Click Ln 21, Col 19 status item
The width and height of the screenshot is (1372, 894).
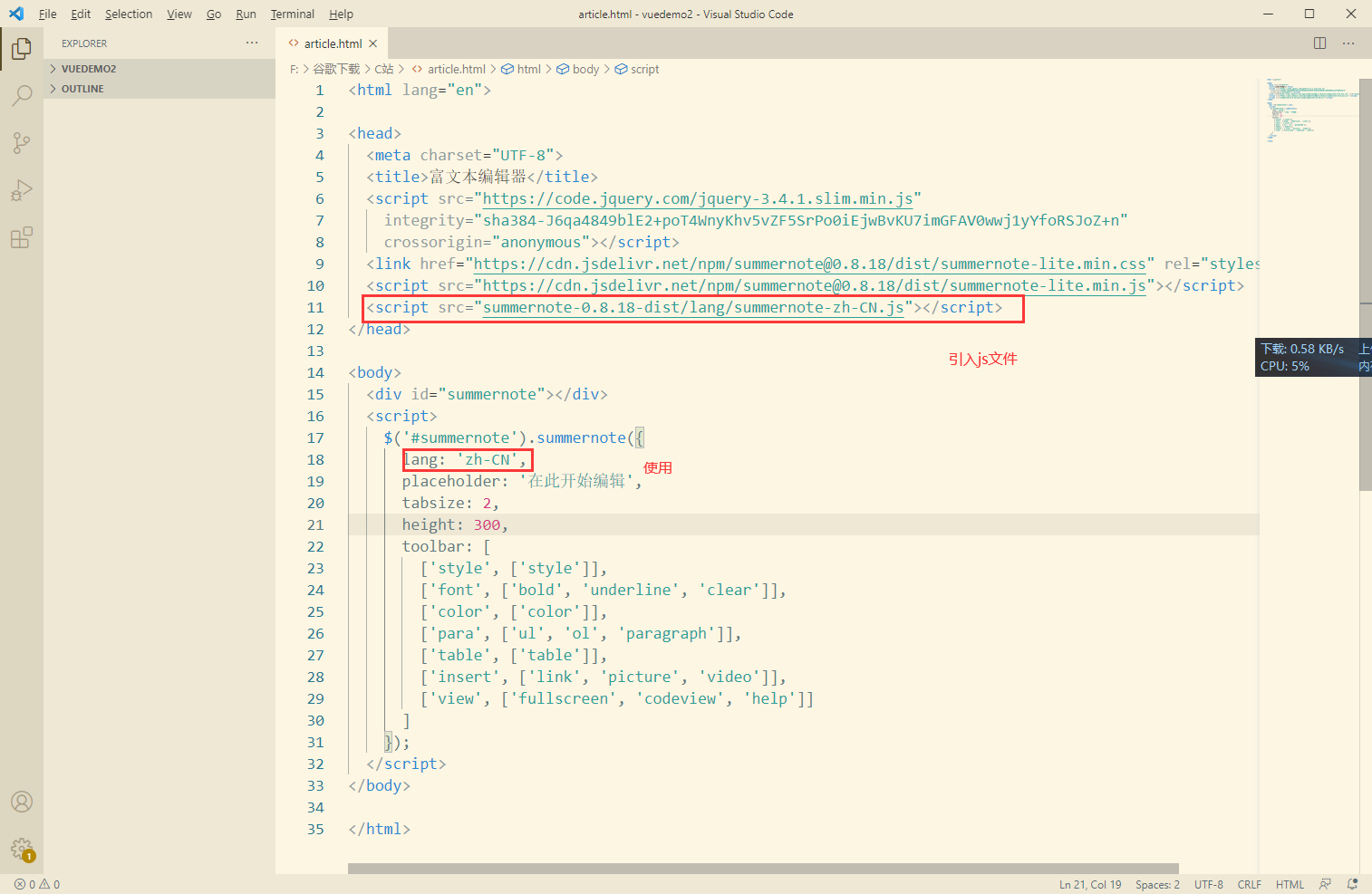1090,884
